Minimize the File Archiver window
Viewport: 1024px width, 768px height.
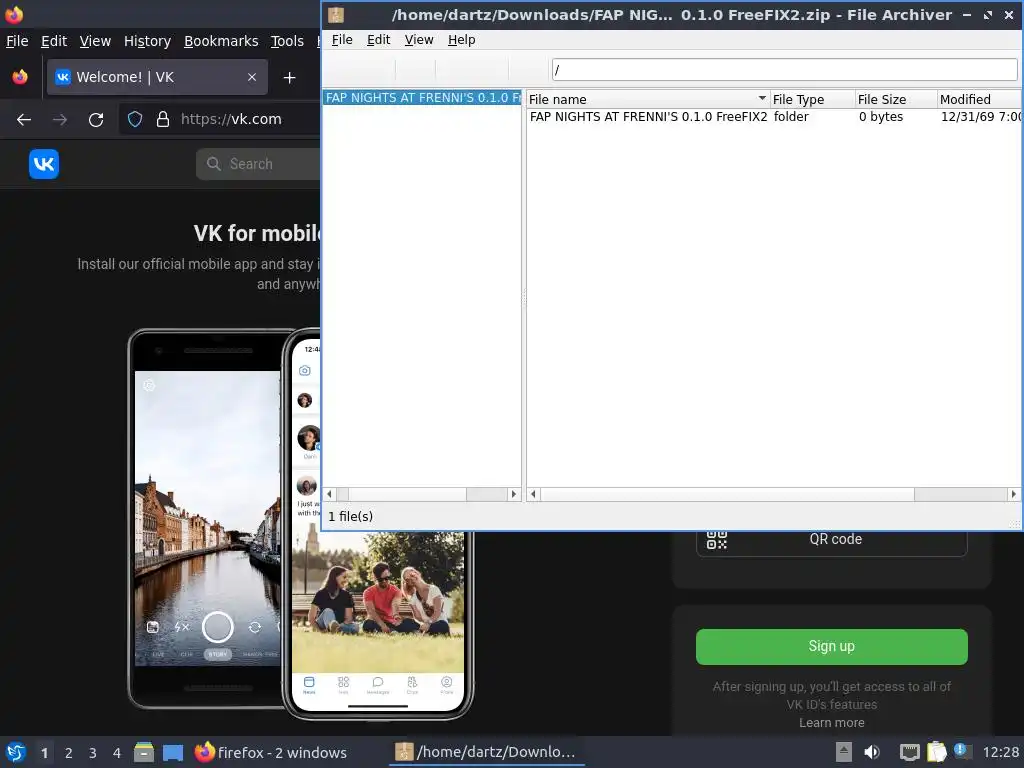click(x=967, y=14)
